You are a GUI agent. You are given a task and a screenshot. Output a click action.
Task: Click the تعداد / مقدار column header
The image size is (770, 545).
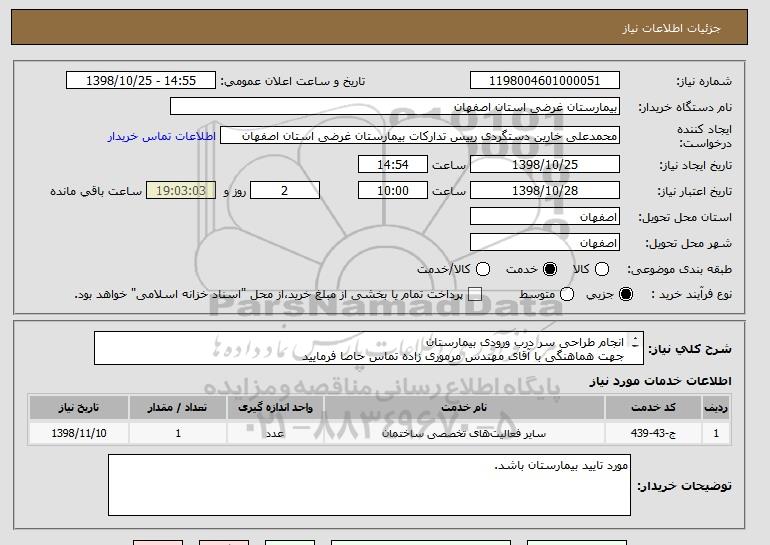(x=177, y=408)
